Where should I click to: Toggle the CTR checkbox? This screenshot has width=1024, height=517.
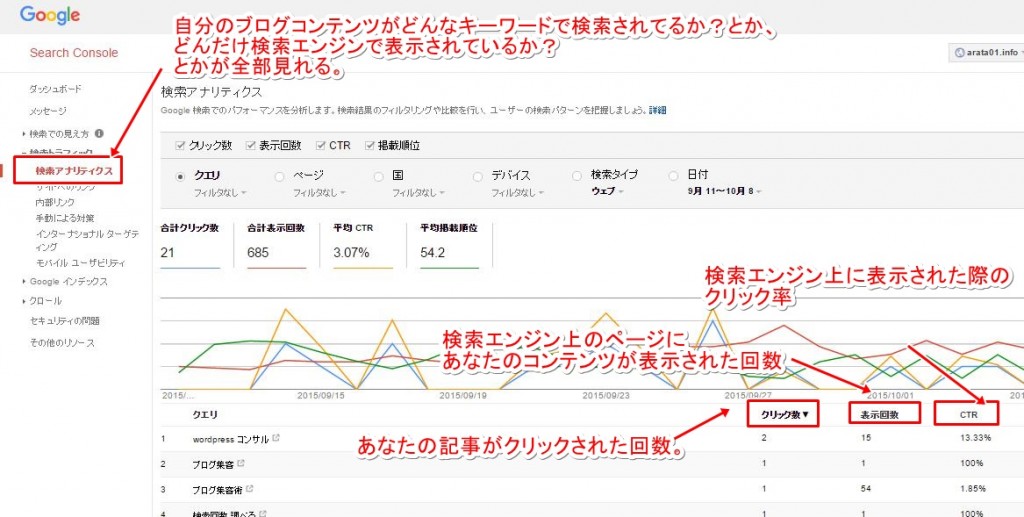[x=320, y=146]
